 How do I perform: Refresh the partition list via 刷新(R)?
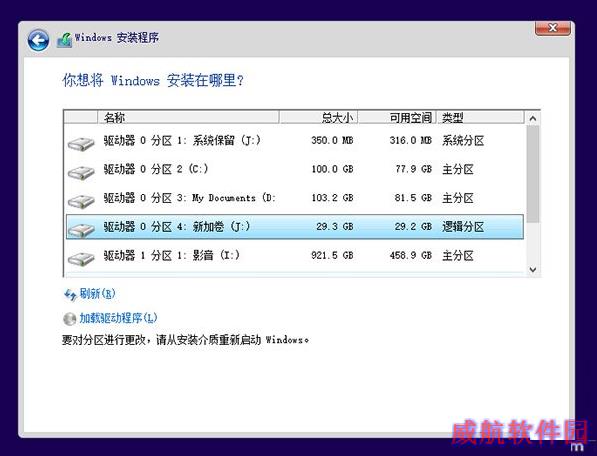click(97, 294)
